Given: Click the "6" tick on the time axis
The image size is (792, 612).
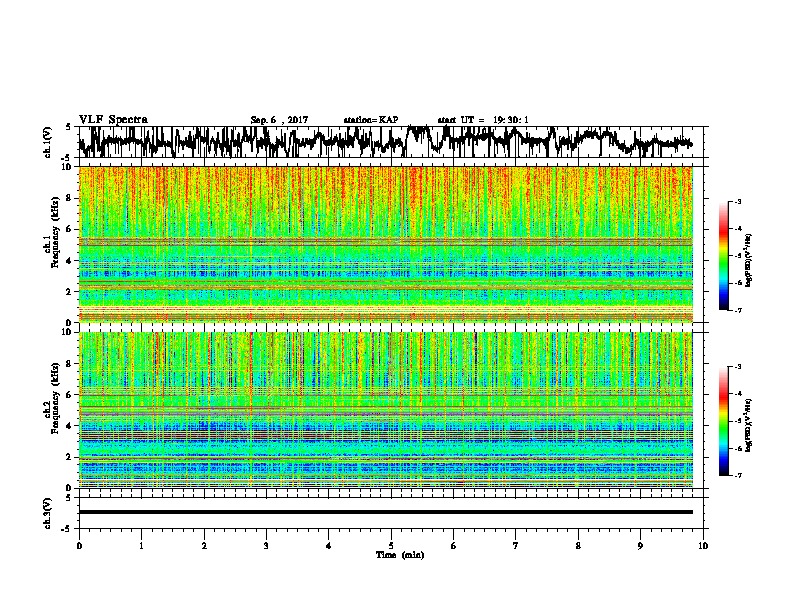Looking at the screenshot, I should pyautogui.click(x=454, y=546).
